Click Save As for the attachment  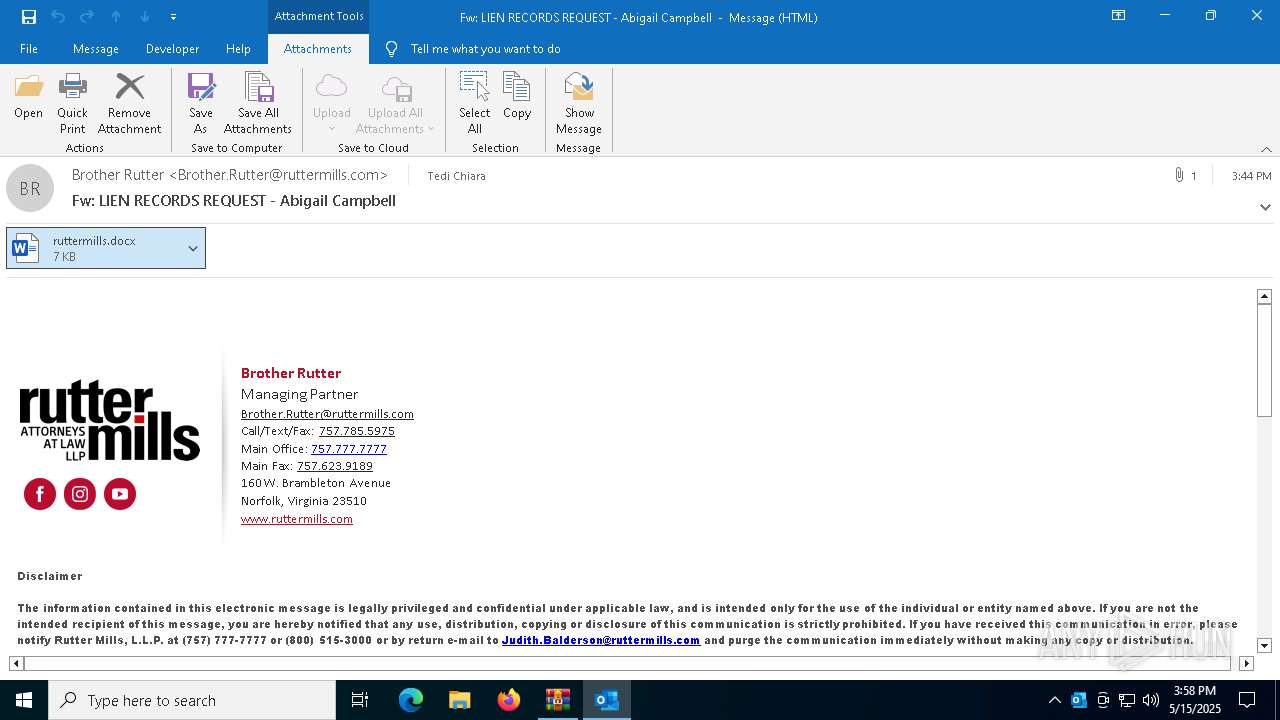tap(200, 104)
